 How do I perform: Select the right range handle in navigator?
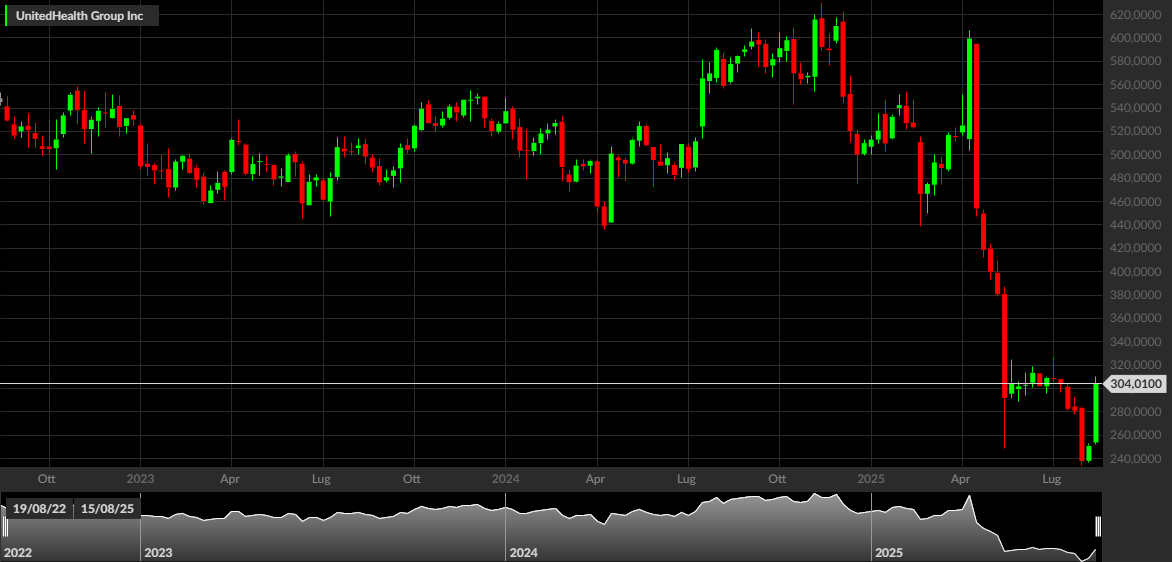tap(1098, 525)
